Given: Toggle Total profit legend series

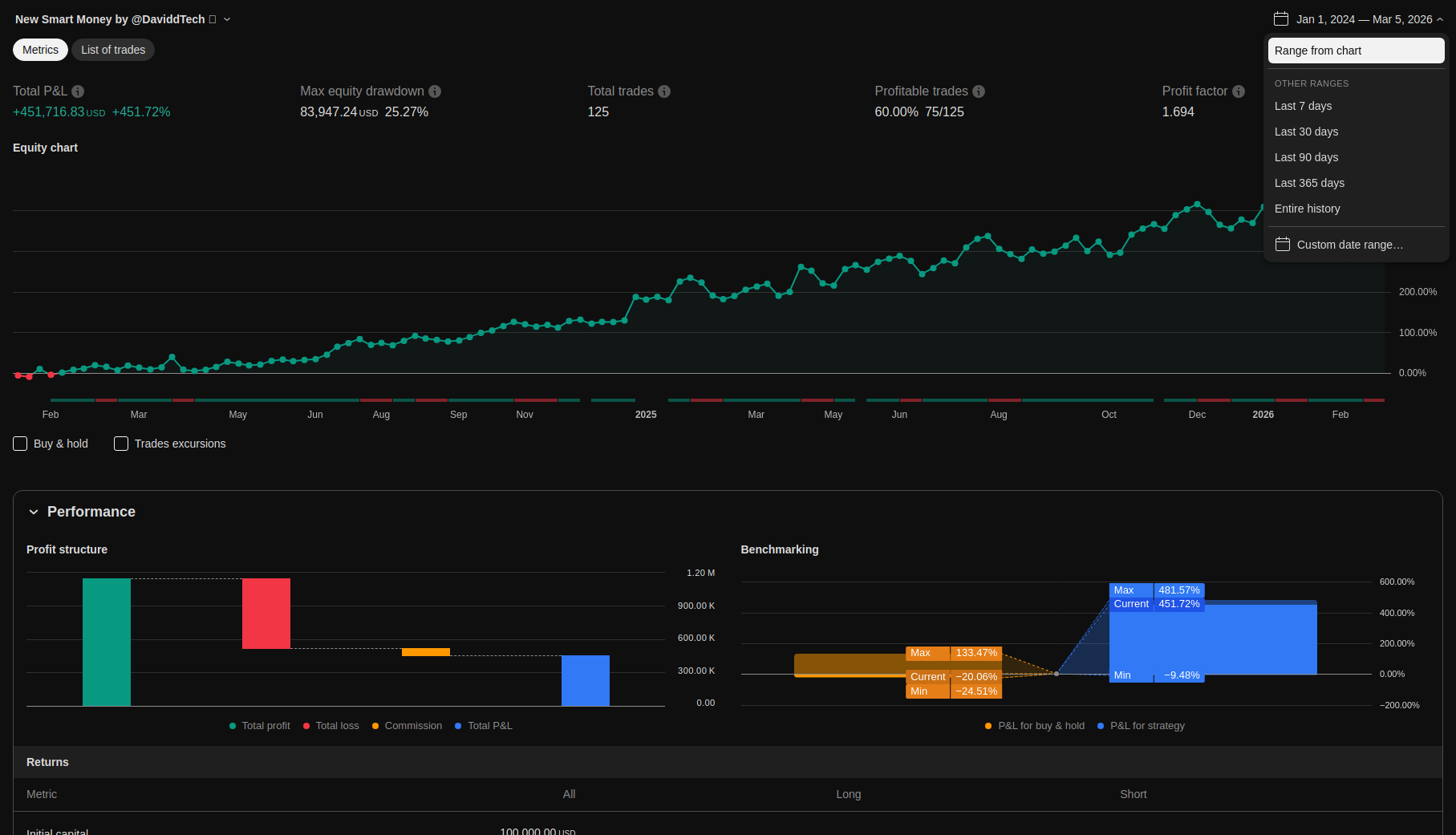Looking at the screenshot, I should point(233,726).
